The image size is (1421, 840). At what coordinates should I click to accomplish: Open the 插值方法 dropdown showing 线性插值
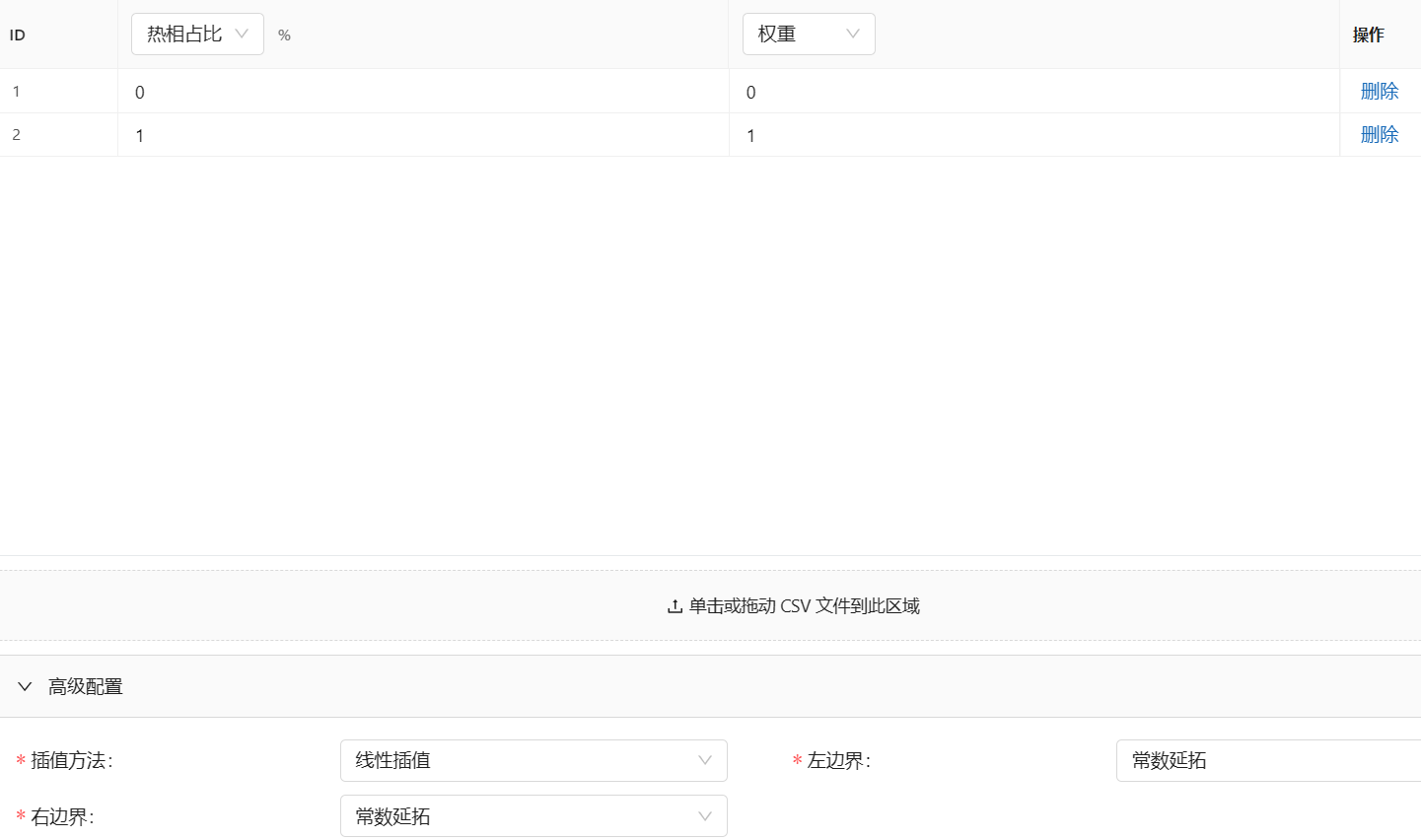(533, 760)
